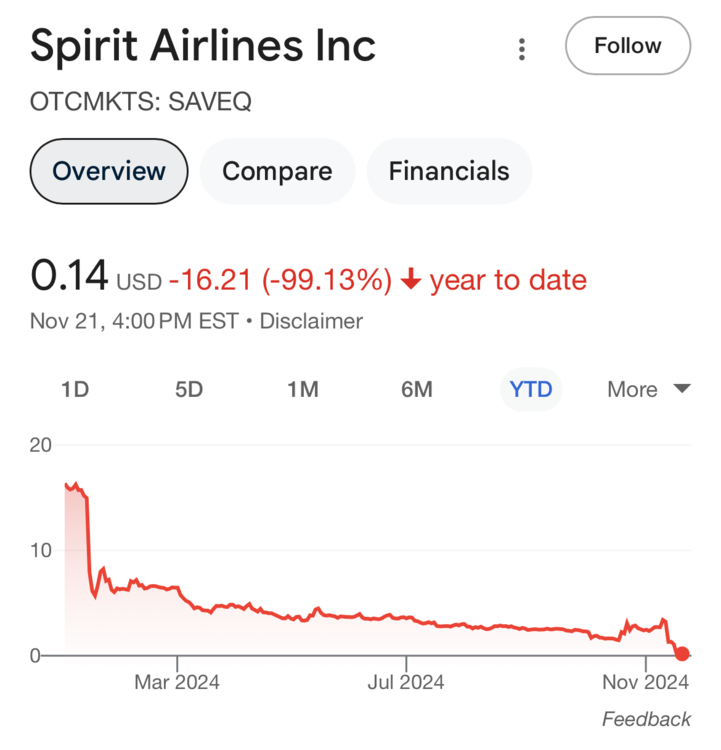721x750 pixels.
Task: Click the 0.14 USD price value
Action: click(x=70, y=276)
